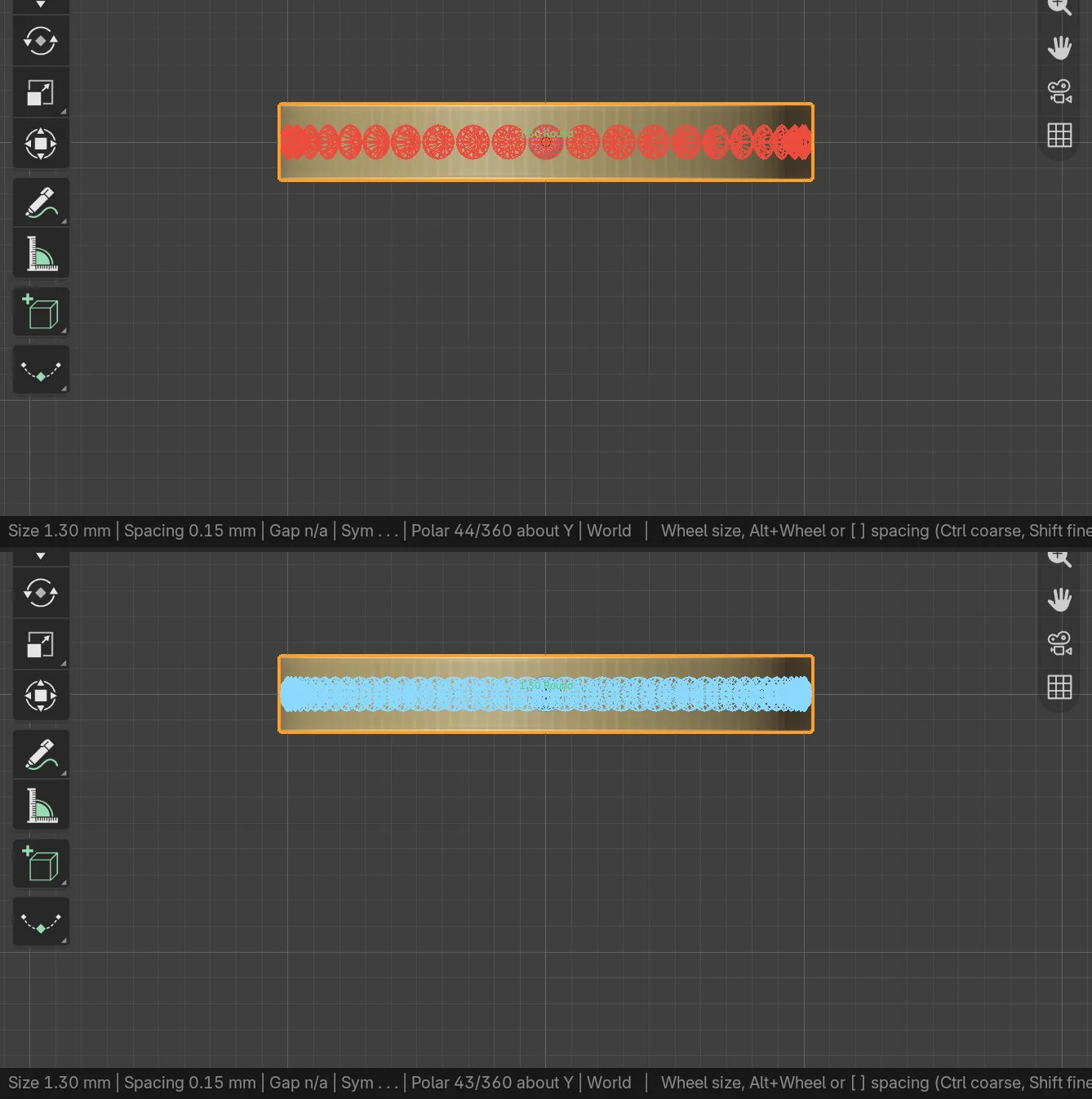Viewport: 1092px width, 1099px height.
Task: Select the Transform tool in the red-gem viewport
Action: 41,144
